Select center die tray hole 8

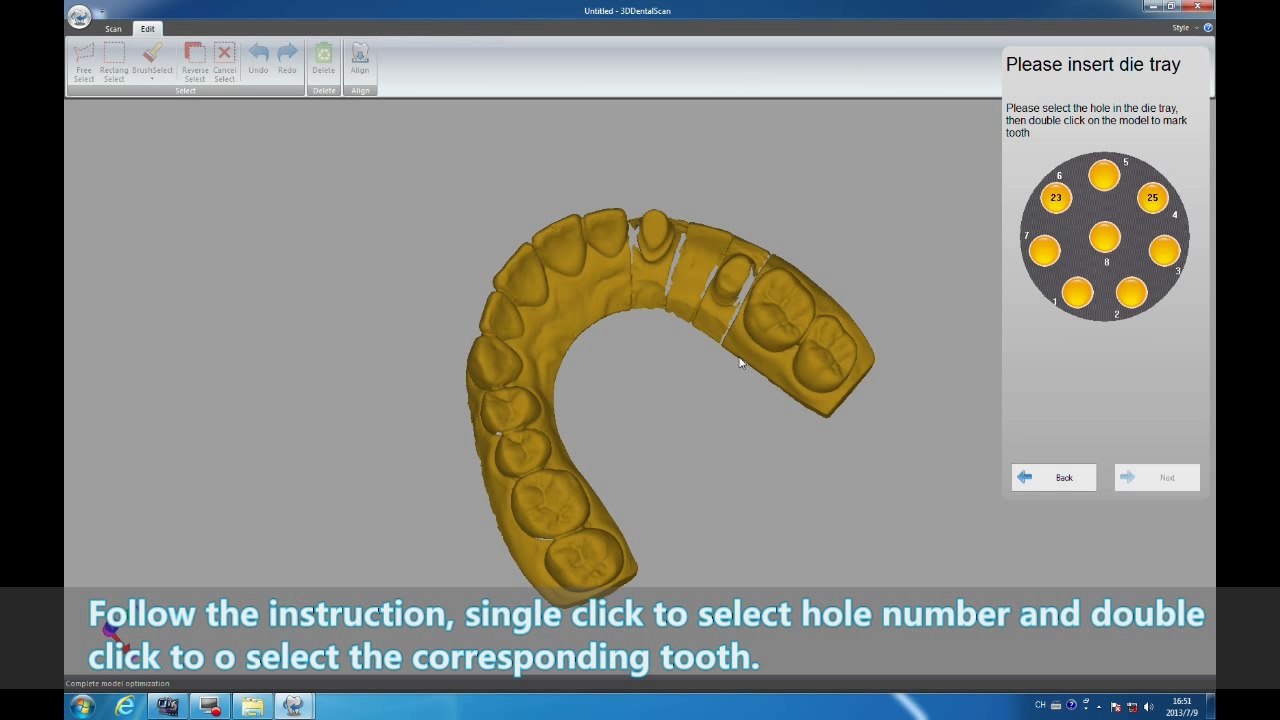coord(1104,238)
